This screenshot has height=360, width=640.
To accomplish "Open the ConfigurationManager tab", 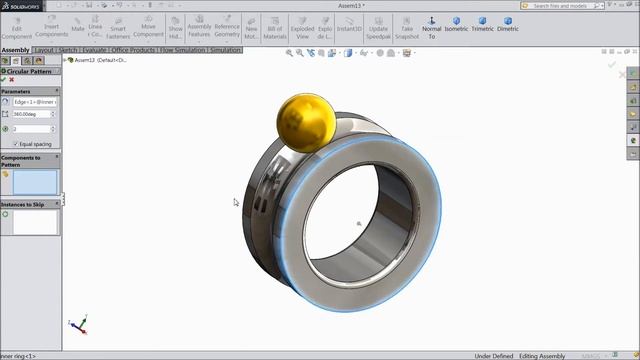I will pyautogui.click(x=27, y=61).
